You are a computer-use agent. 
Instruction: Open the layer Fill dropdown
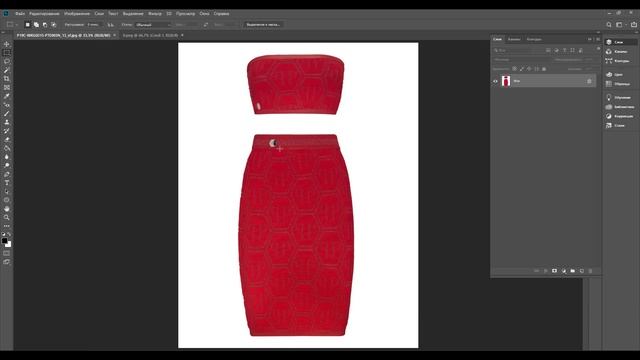tap(588, 69)
